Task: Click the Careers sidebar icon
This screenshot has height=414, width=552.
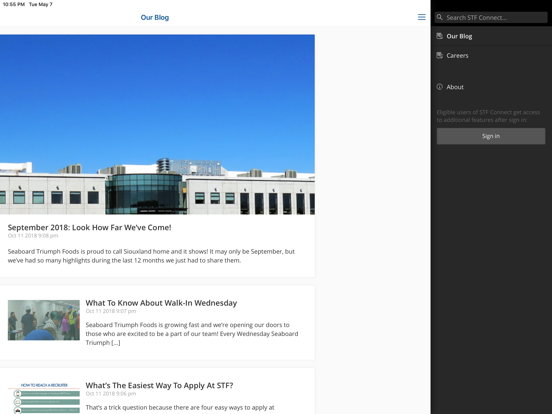Action: click(x=439, y=55)
